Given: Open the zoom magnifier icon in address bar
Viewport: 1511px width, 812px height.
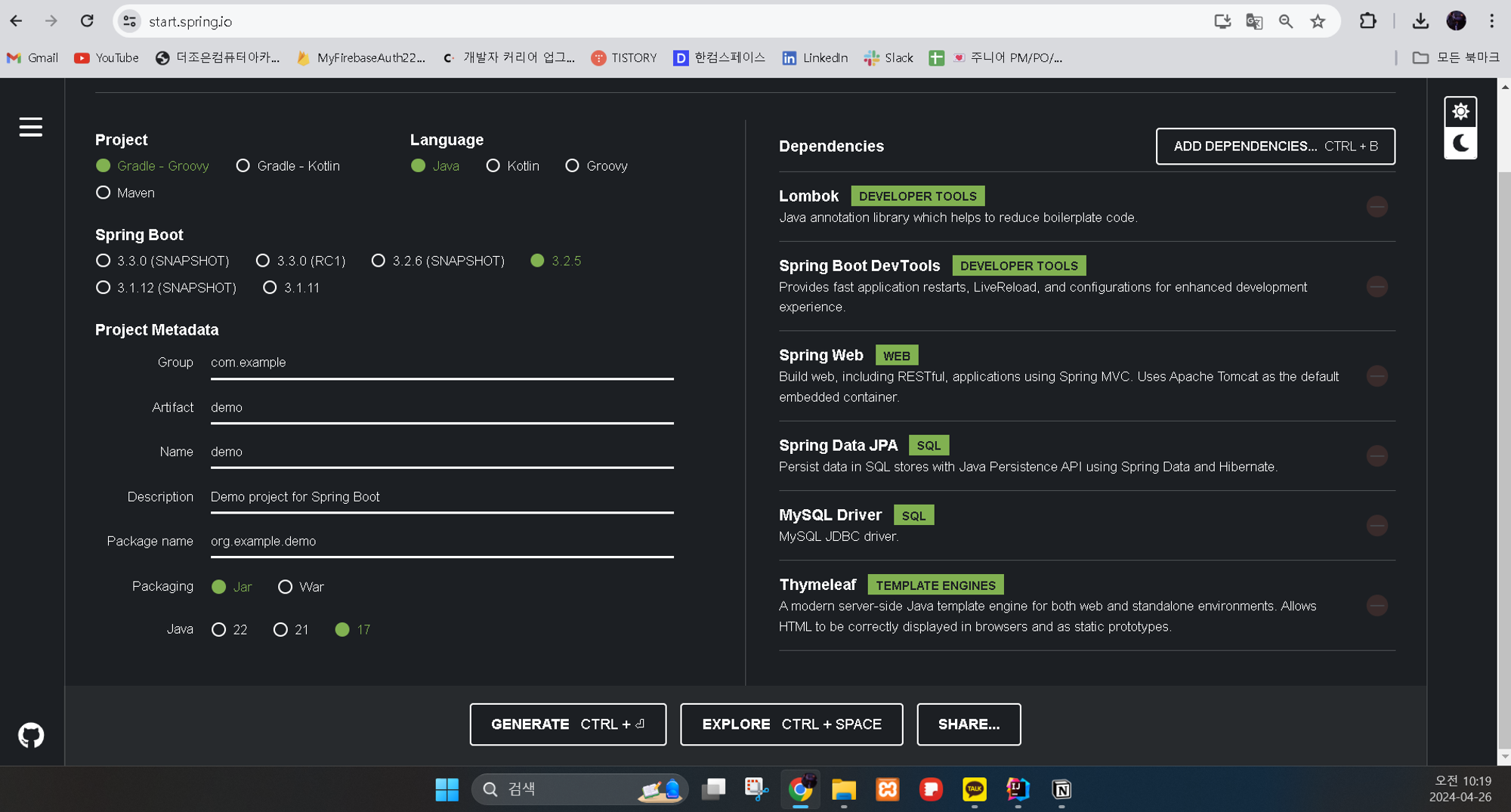Looking at the screenshot, I should (1286, 21).
